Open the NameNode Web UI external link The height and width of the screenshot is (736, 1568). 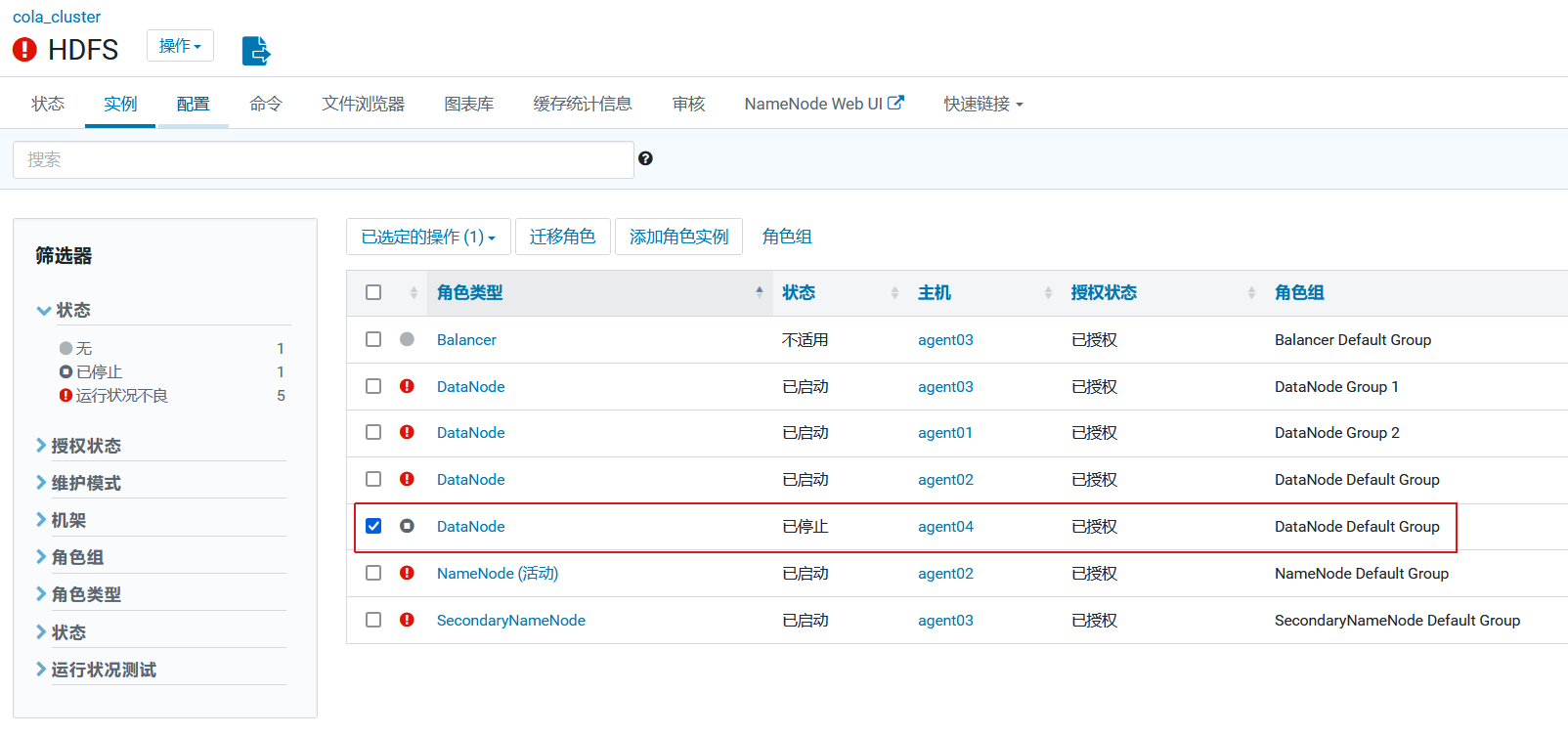(824, 104)
